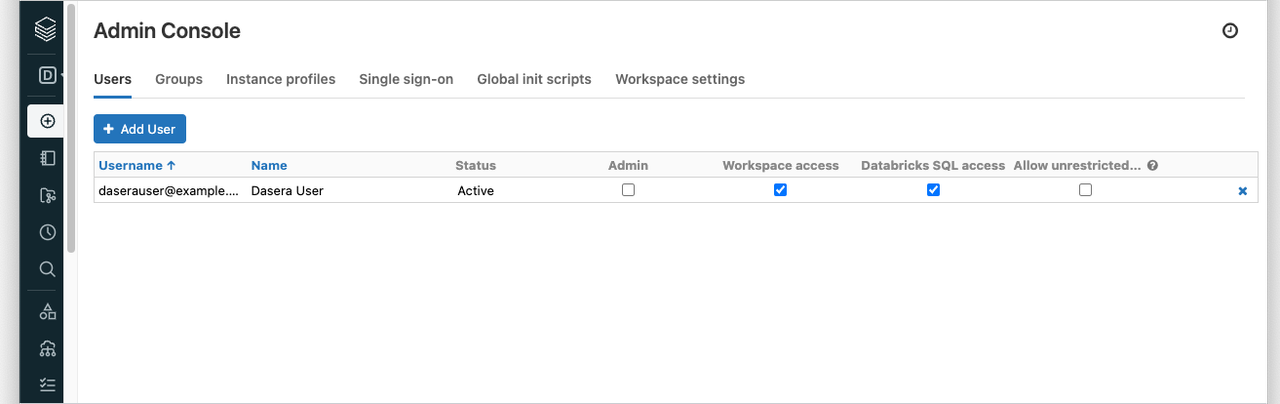Toggle Databricks SQL access checkbox for Dasera User
The height and width of the screenshot is (404, 1280).
click(x=933, y=190)
